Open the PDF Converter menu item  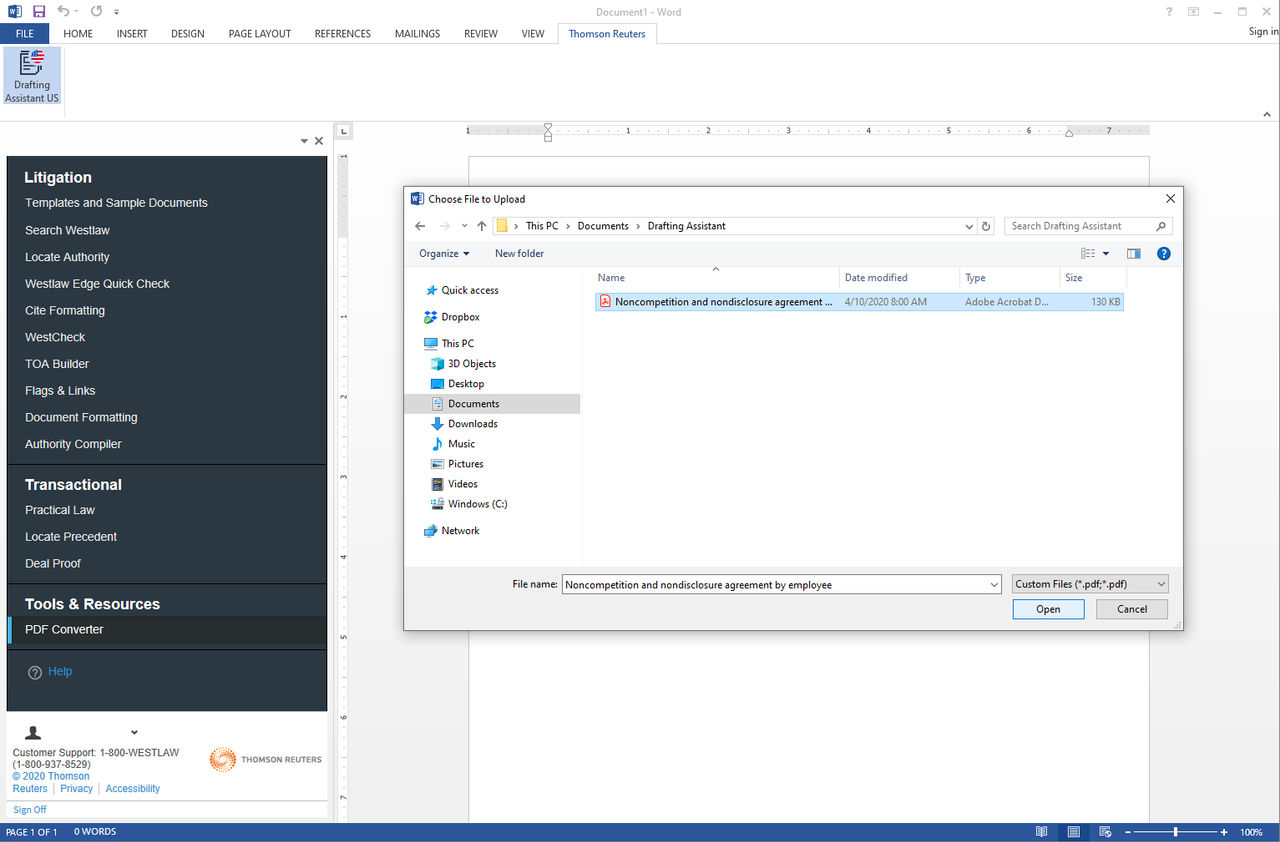(x=64, y=629)
